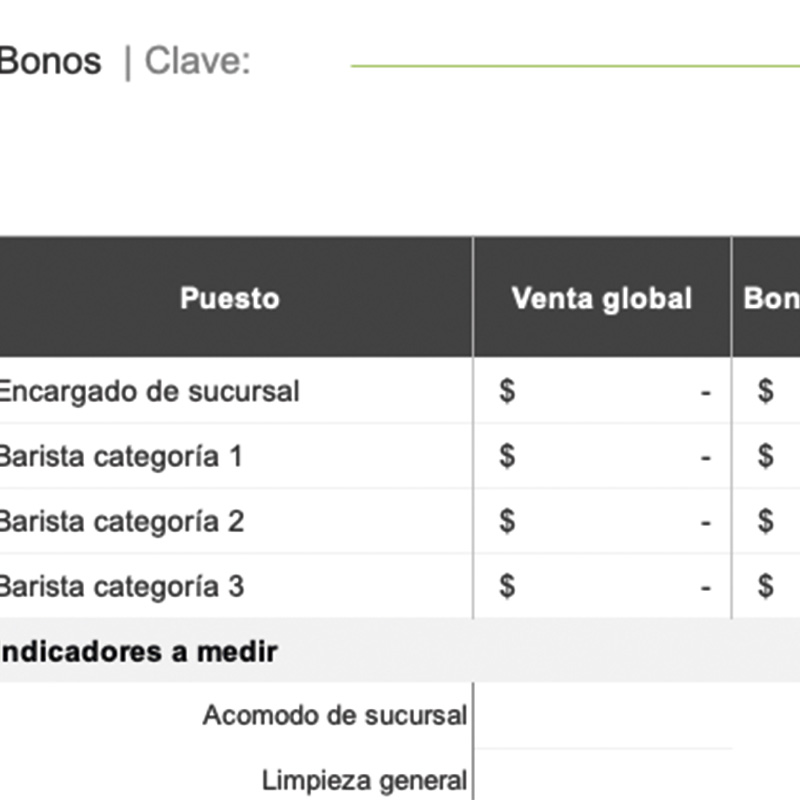Click Venta global cell for Barista categoría 1
The width and height of the screenshot is (800, 800).
[602, 456]
